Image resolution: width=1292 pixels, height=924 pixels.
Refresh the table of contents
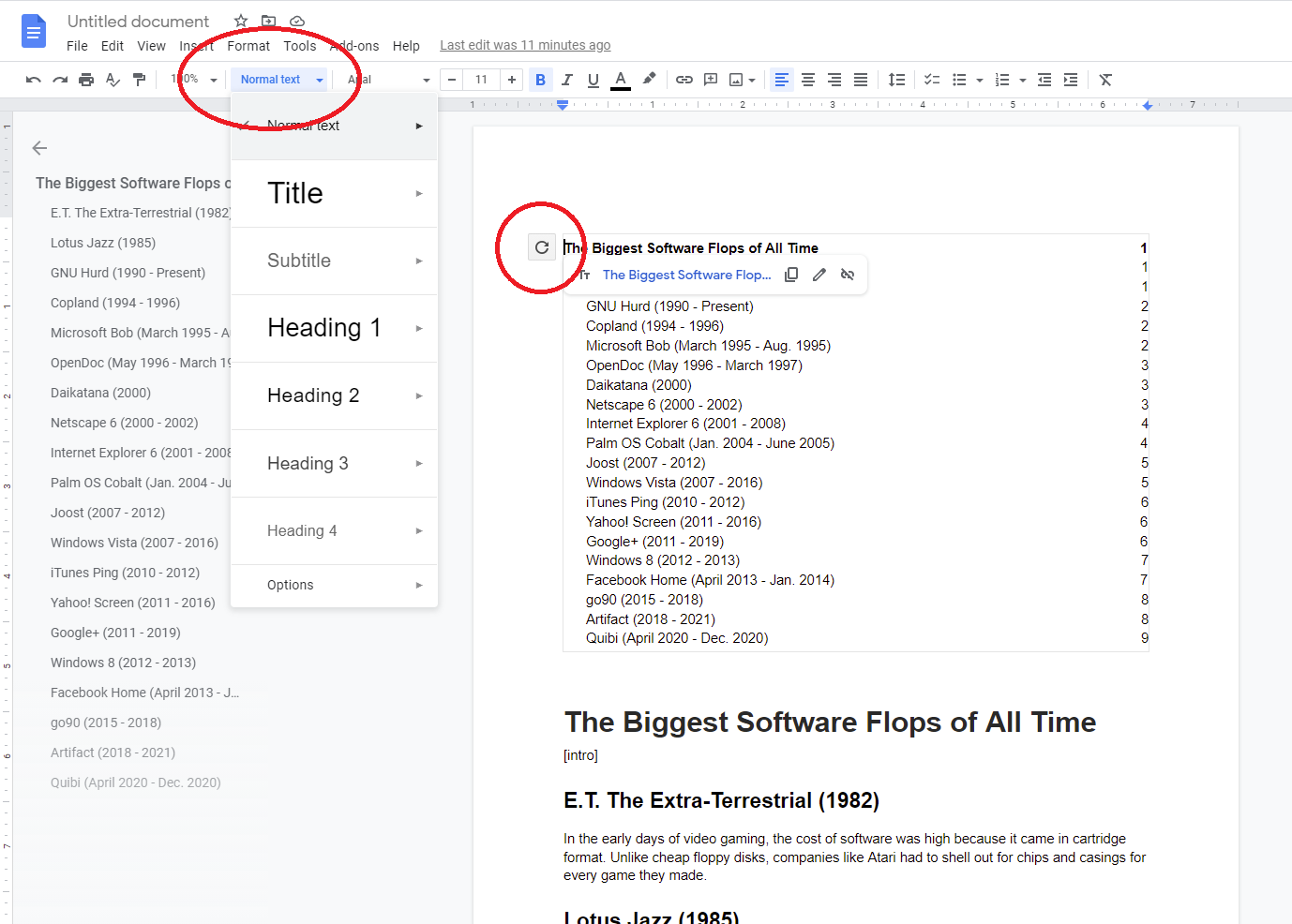(x=541, y=246)
